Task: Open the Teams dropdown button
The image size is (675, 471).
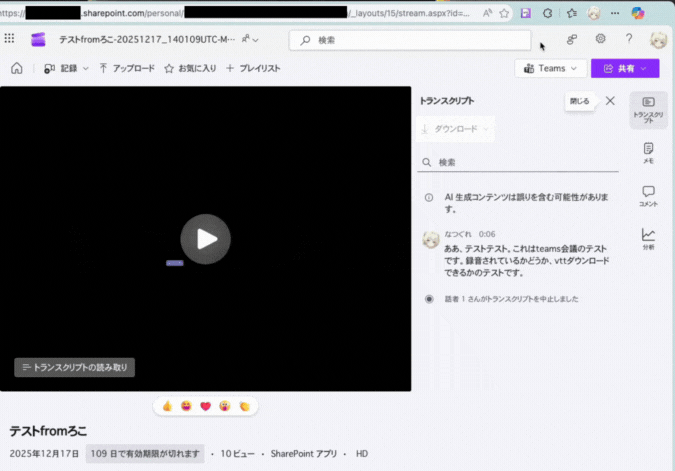Action: [550, 68]
